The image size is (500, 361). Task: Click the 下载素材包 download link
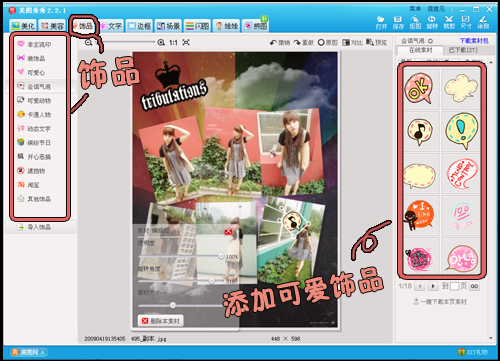pos(474,41)
